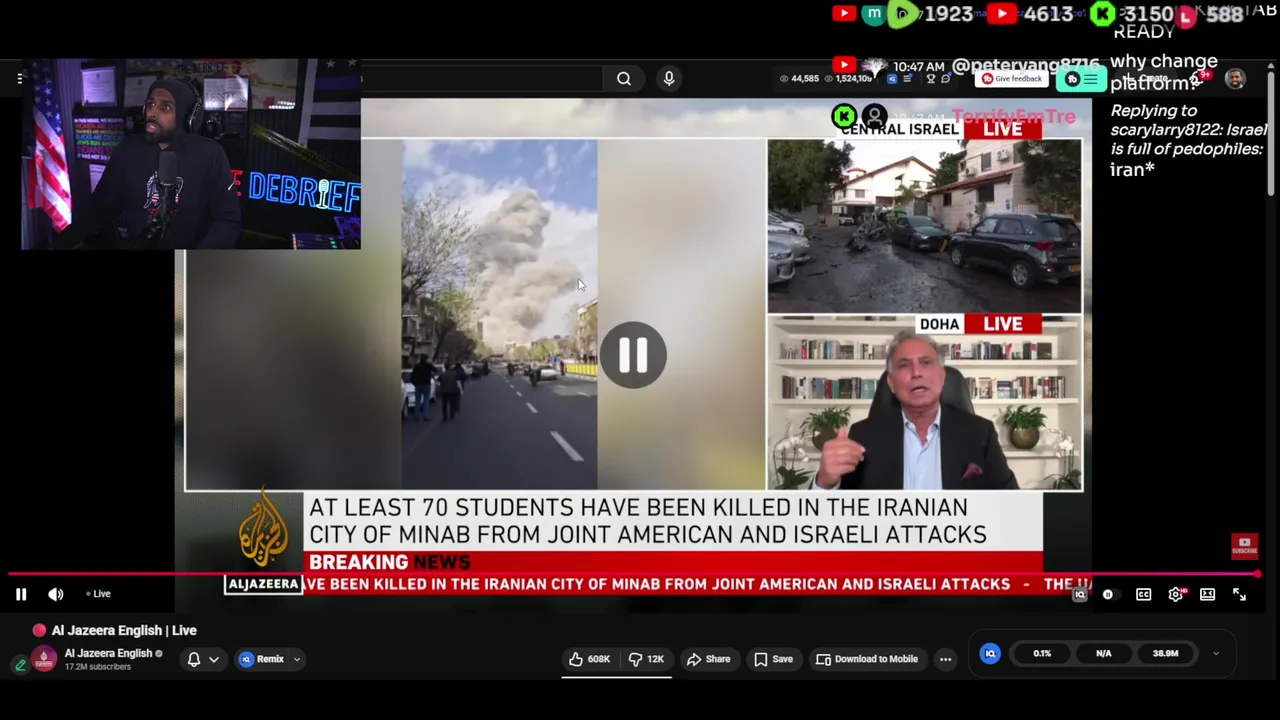Screen dimensions: 1280x720
Task: Expand the Remix dropdown arrow
Action: (x=297, y=659)
